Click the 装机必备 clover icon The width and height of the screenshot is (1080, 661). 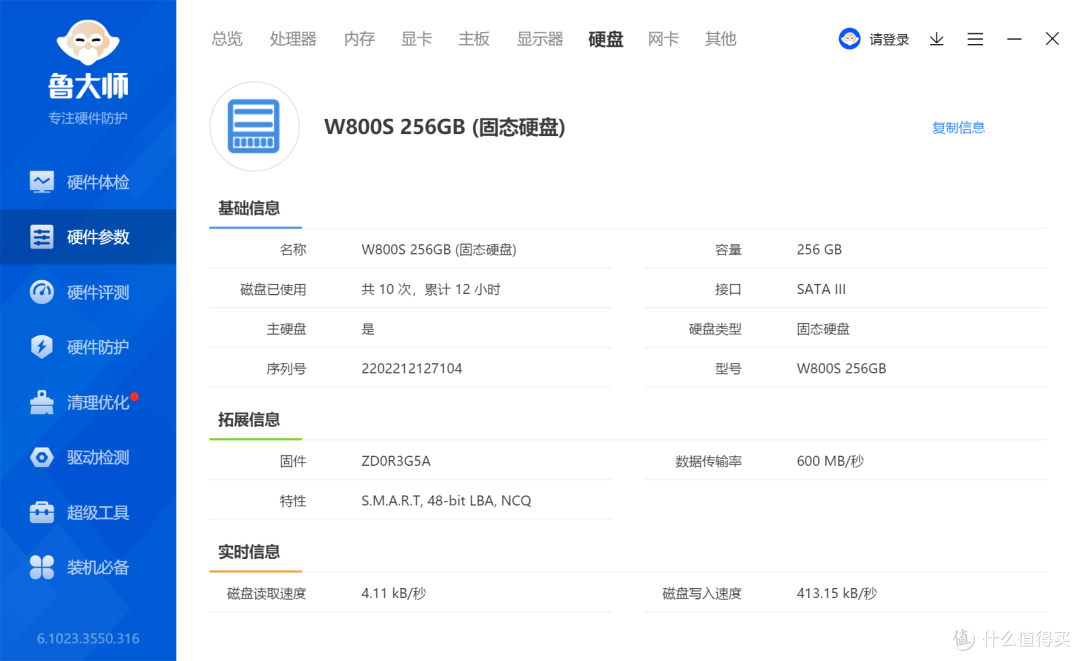[x=41, y=567]
